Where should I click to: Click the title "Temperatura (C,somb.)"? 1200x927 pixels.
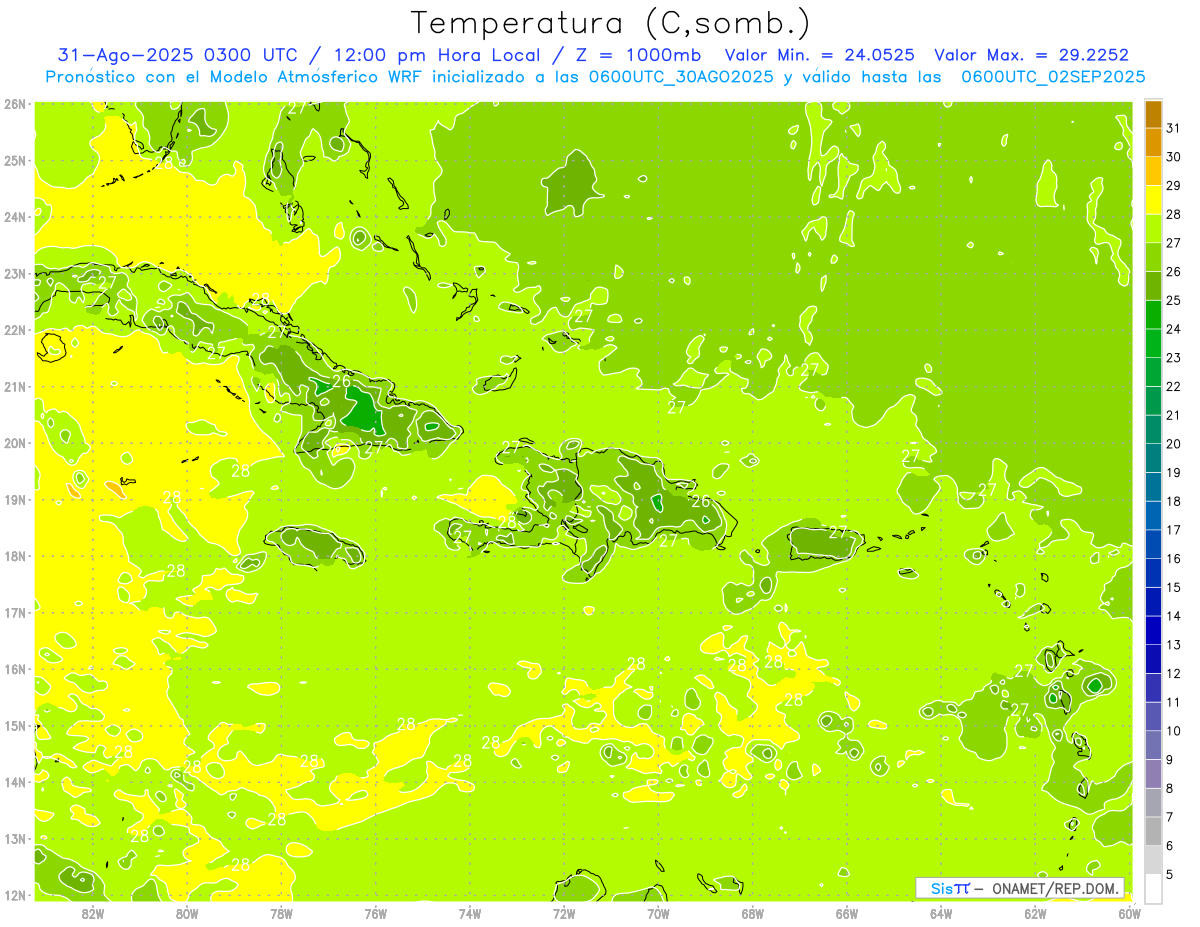coord(610,23)
